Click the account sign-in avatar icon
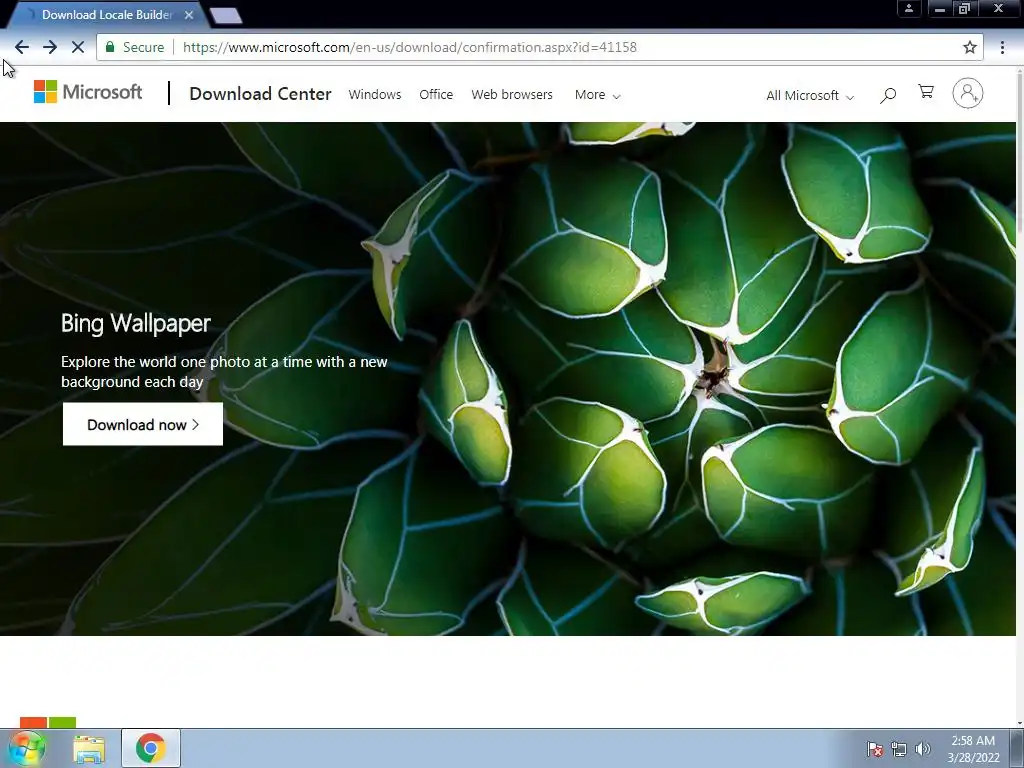1024x768 pixels. click(x=968, y=93)
